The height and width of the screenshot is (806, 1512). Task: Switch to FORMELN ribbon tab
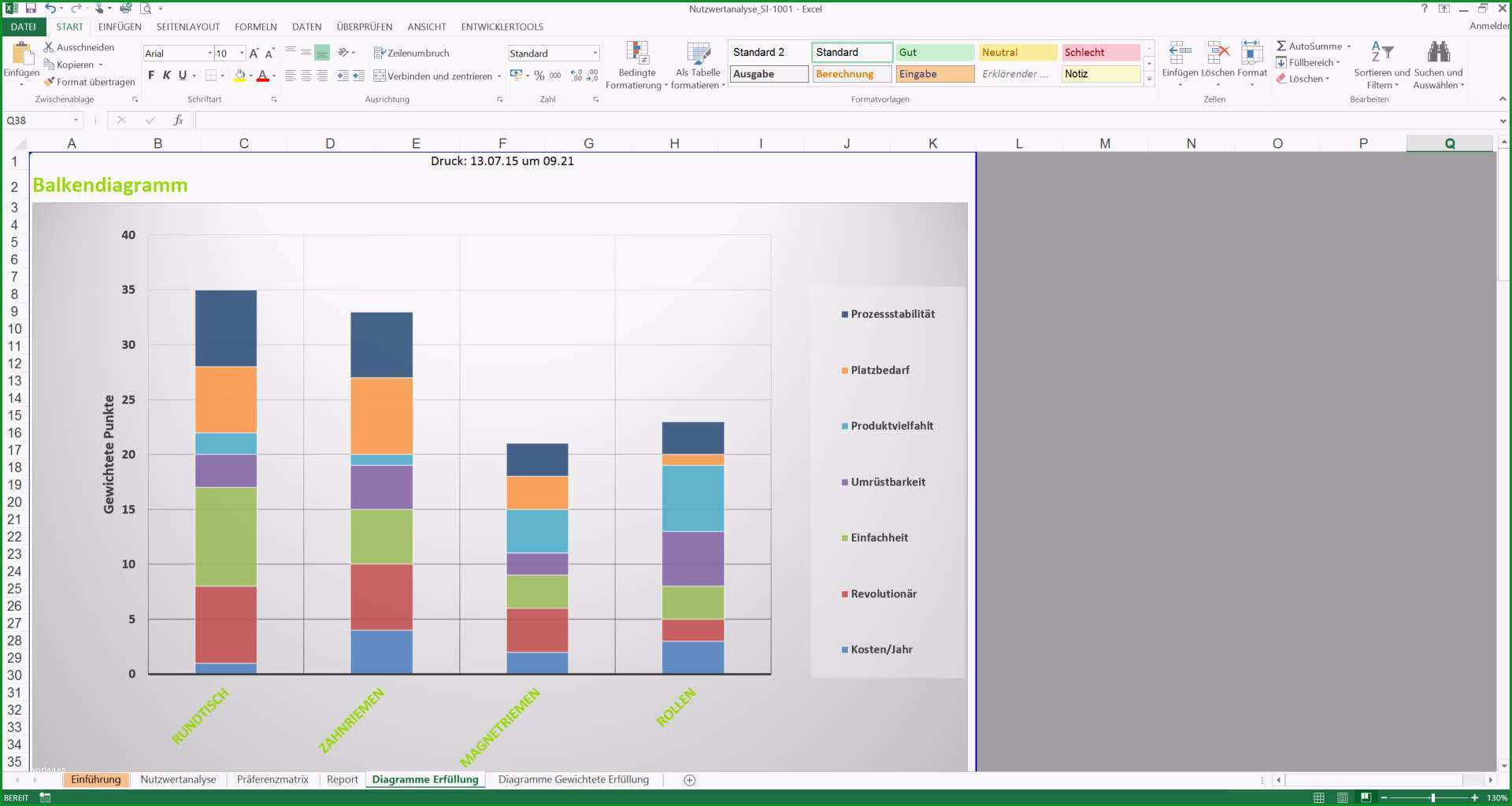click(x=256, y=27)
